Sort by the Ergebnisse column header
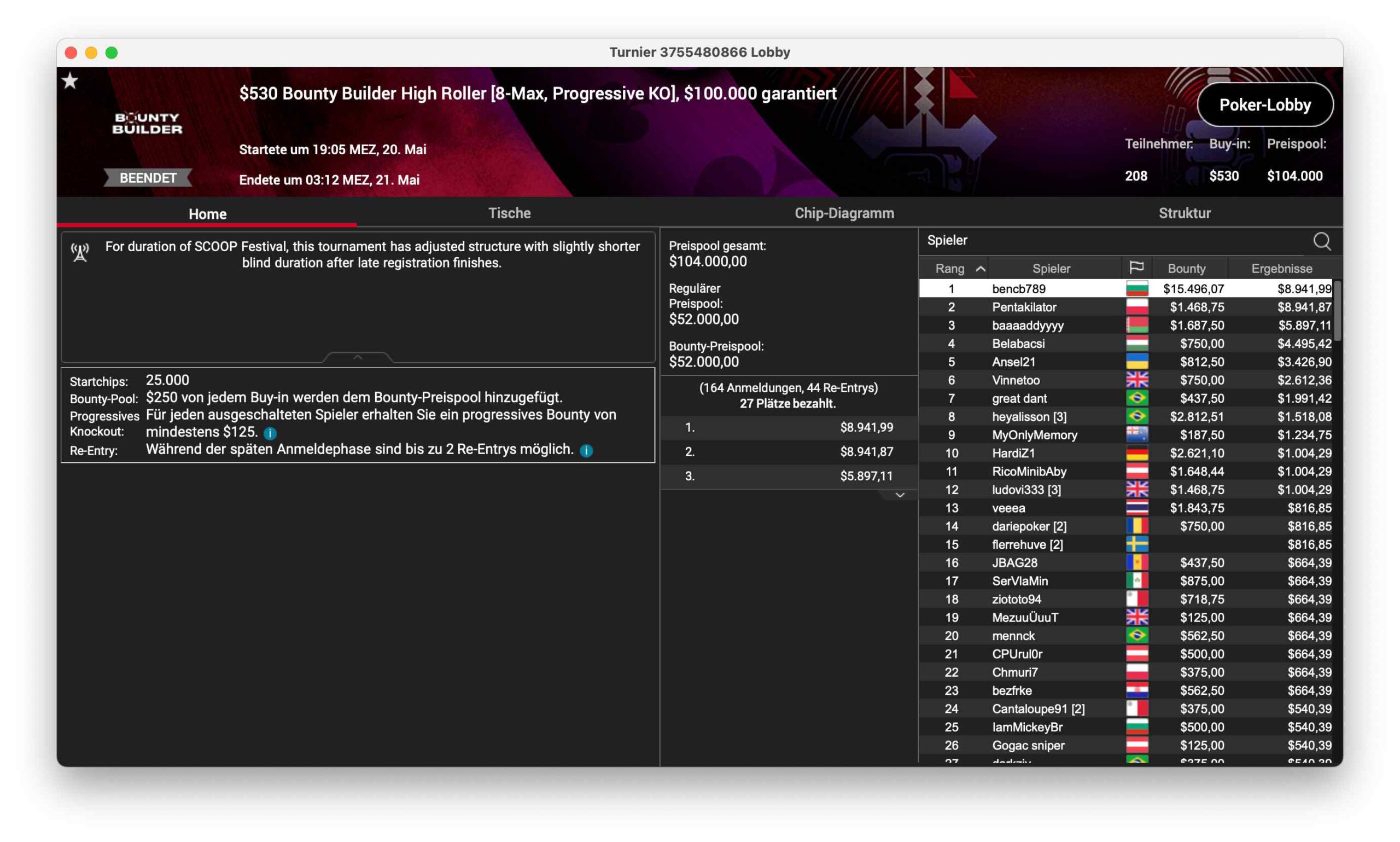The width and height of the screenshot is (1400, 842). tap(1281, 269)
